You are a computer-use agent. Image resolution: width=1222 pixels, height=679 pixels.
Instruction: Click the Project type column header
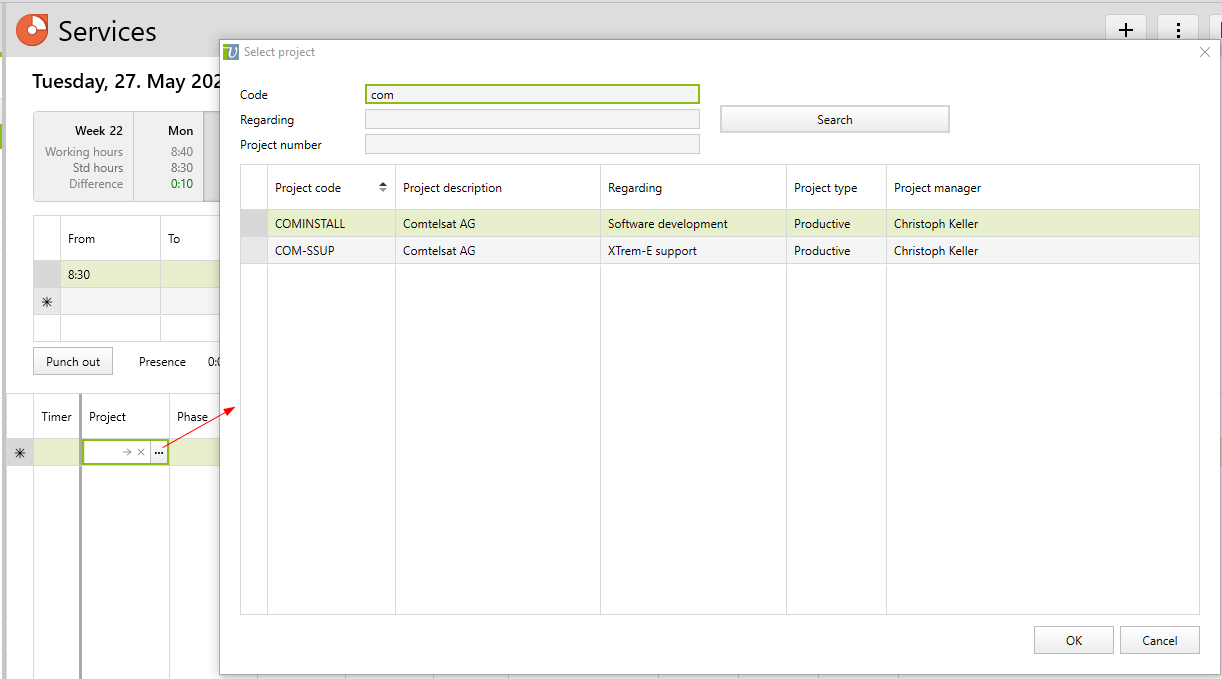[825, 188]
